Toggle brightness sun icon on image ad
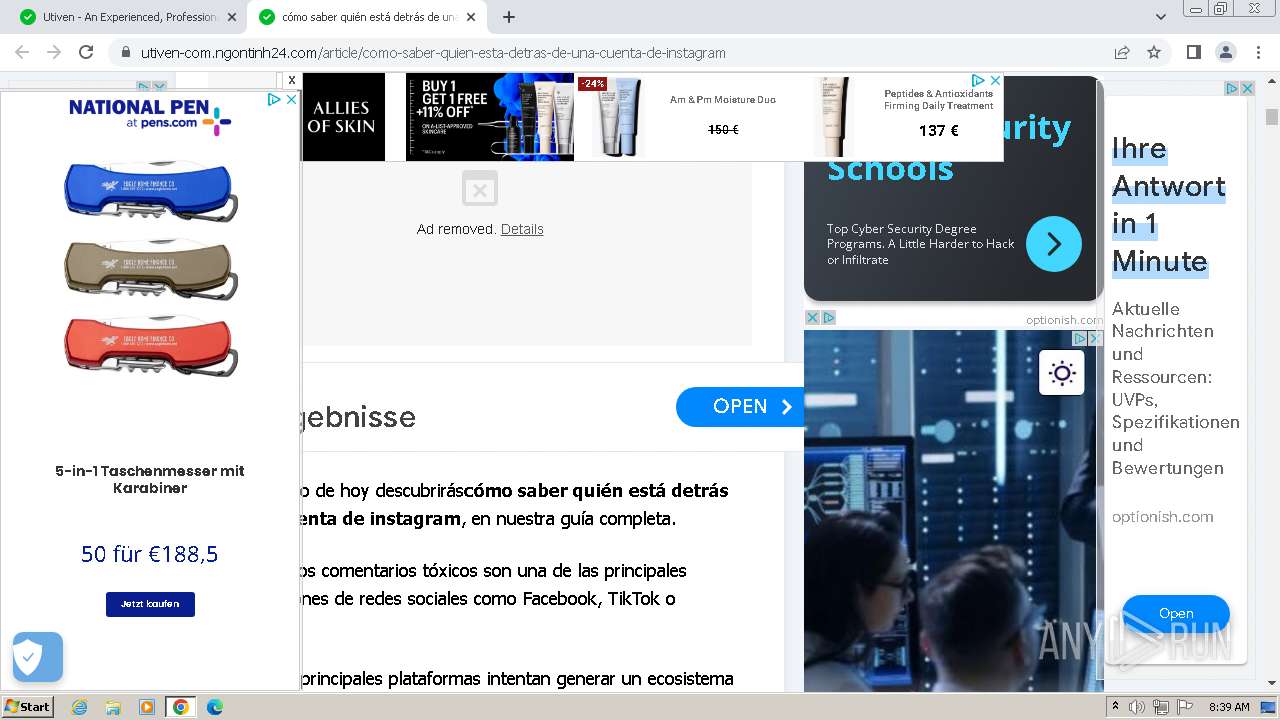Viewport: 1280px width, 720px height. pyautogui.click(x=1062, y=373)
